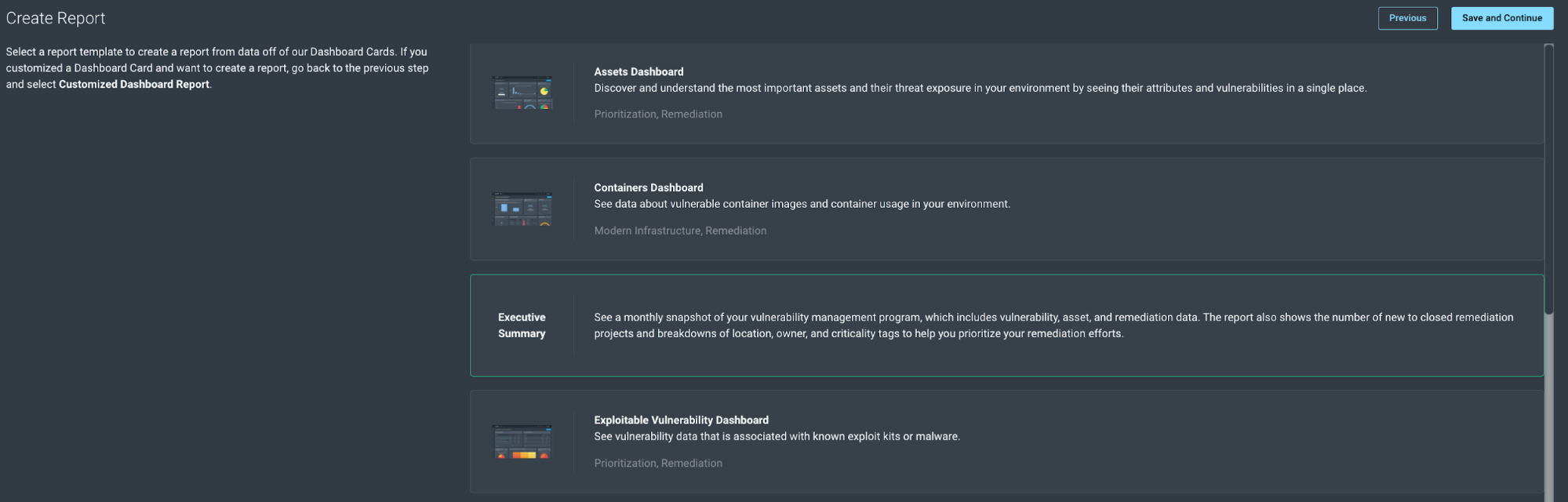Screen dimensions: 1568x502
Task: Click Prioritization, Remediation tags under Assets Dashboard
Action: coord(658,115)
